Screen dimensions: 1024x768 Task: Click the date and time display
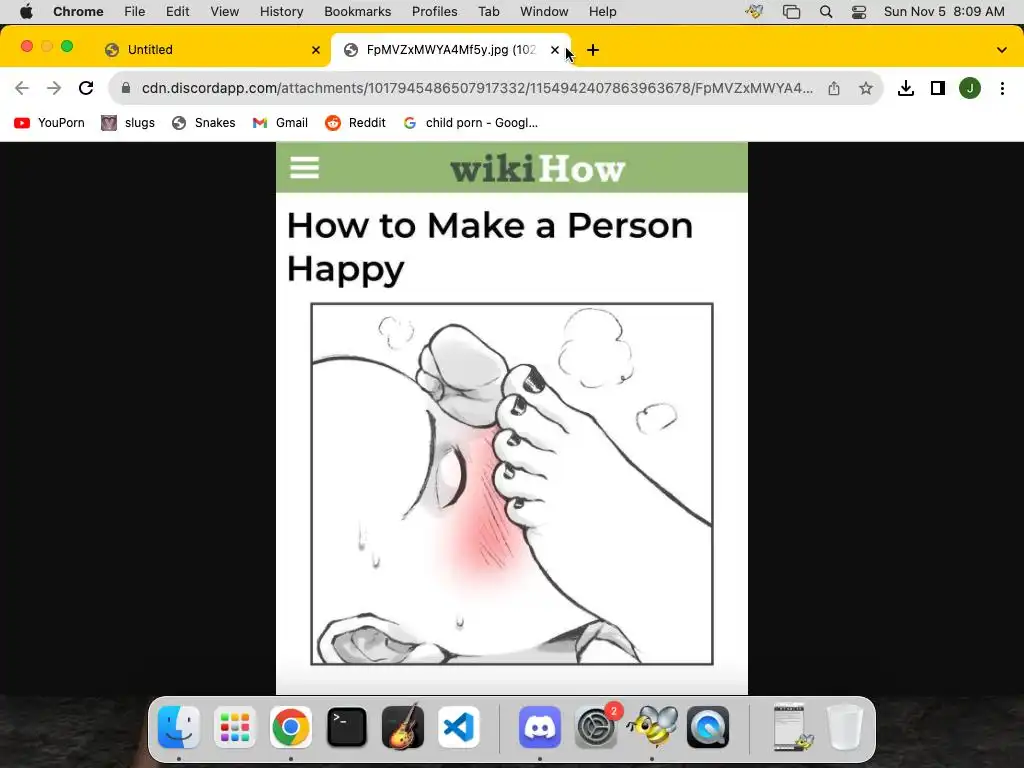[944, 12]
